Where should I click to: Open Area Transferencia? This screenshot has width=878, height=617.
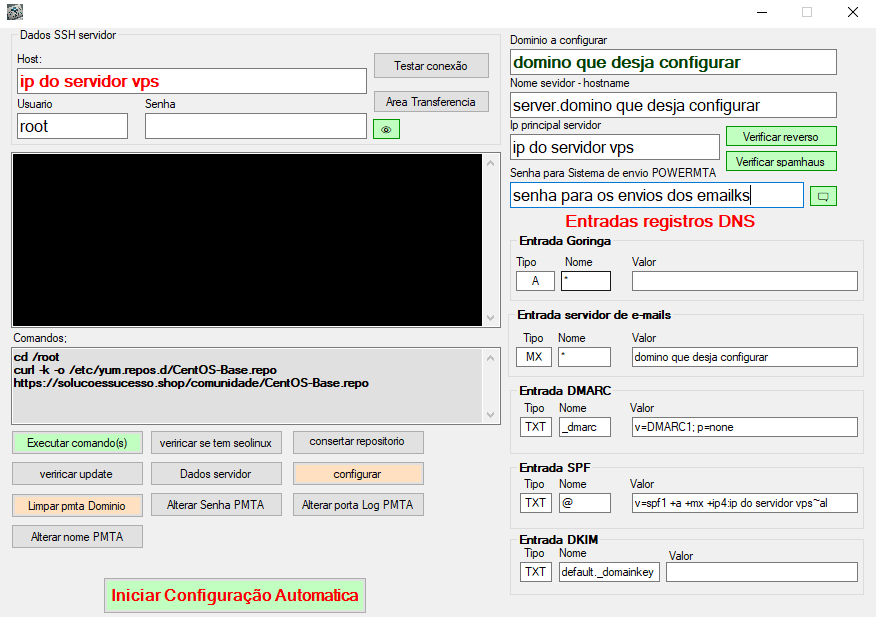pos(430,101)
